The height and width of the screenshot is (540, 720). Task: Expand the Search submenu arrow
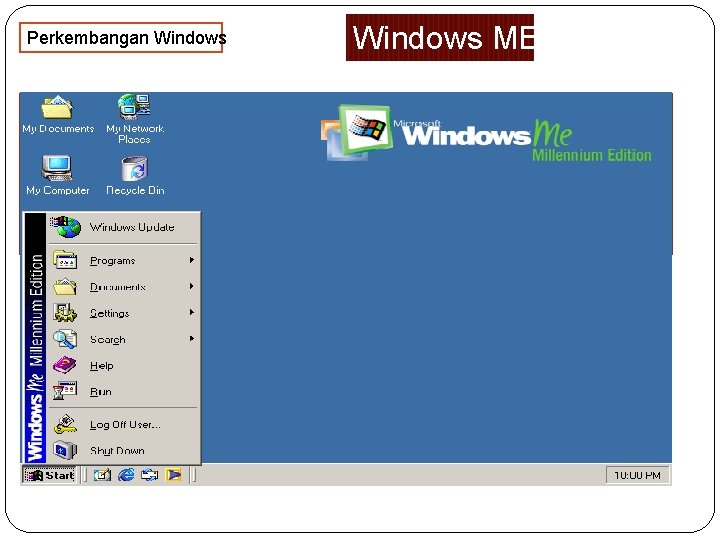click(192, 338)
